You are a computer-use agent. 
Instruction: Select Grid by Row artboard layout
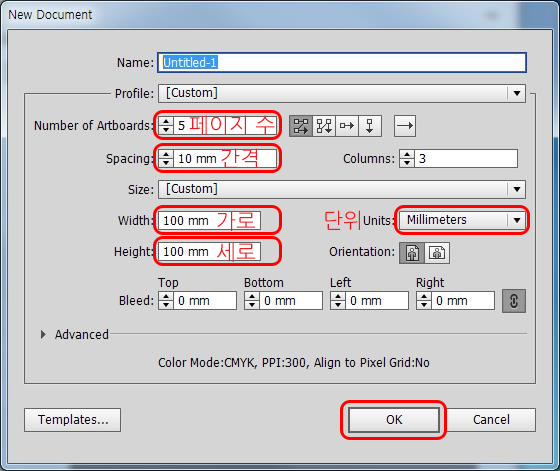pyautogui.click(x=301, y=126)
